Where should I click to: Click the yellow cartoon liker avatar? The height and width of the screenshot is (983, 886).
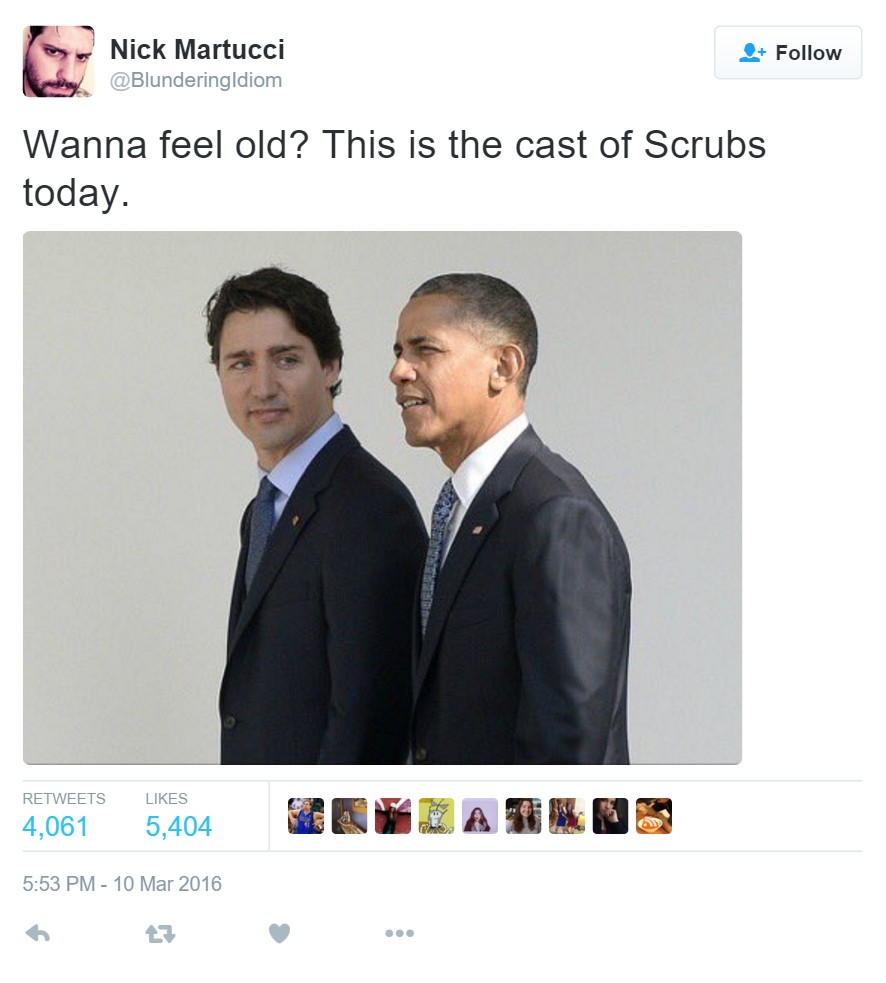(x=436, y=816)
